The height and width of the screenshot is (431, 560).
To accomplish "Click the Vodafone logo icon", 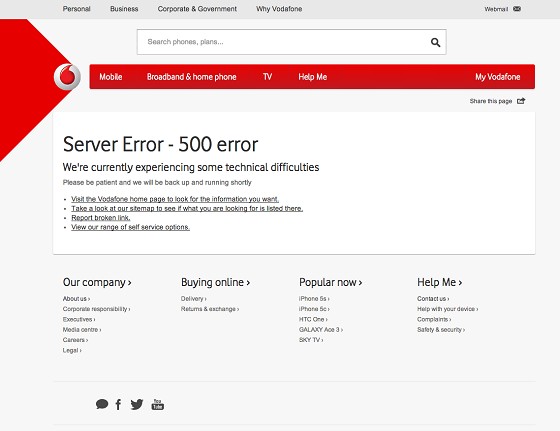I will pos(67,76).
